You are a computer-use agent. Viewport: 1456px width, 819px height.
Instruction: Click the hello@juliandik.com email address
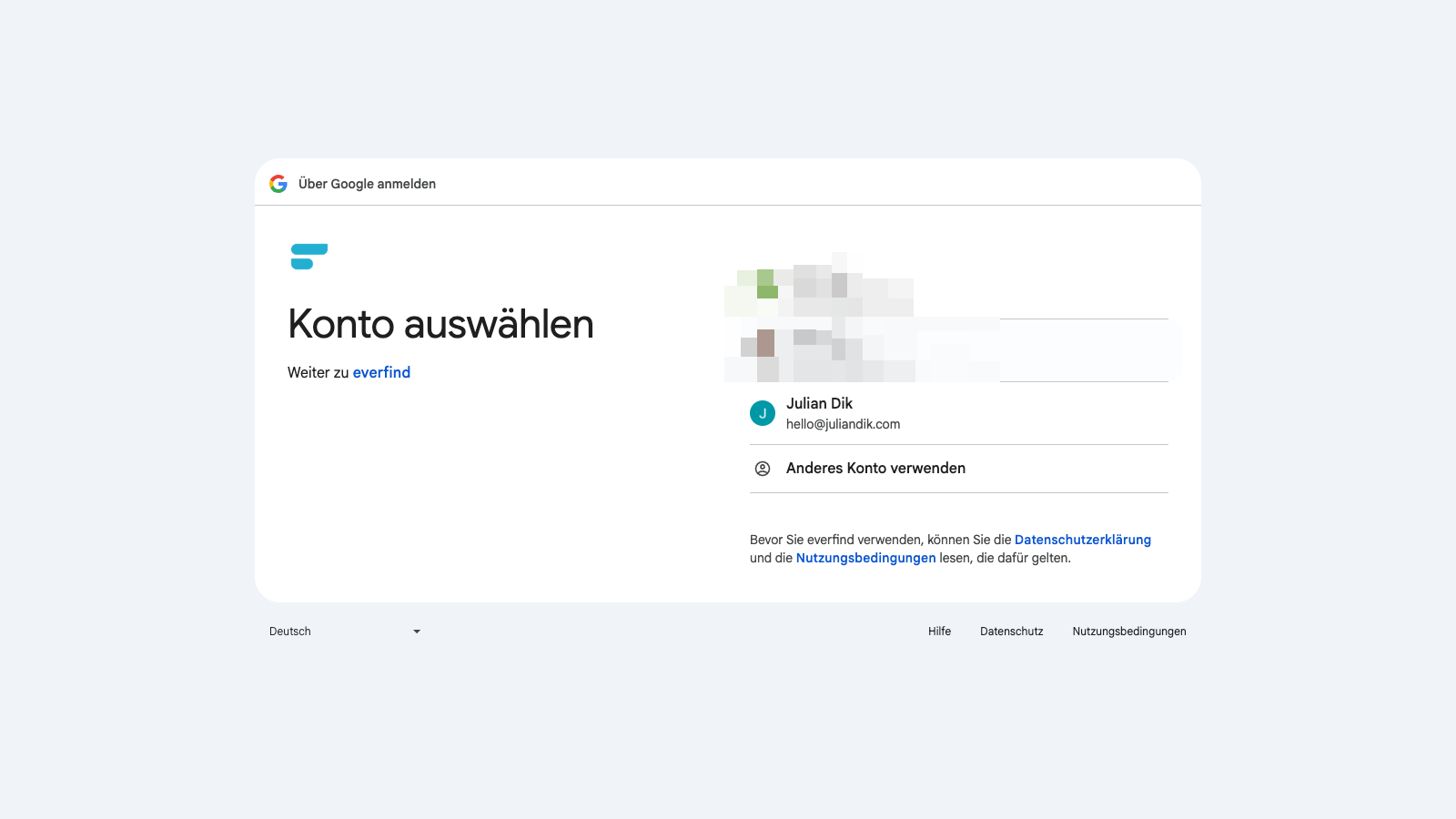(x=843, y=424)
